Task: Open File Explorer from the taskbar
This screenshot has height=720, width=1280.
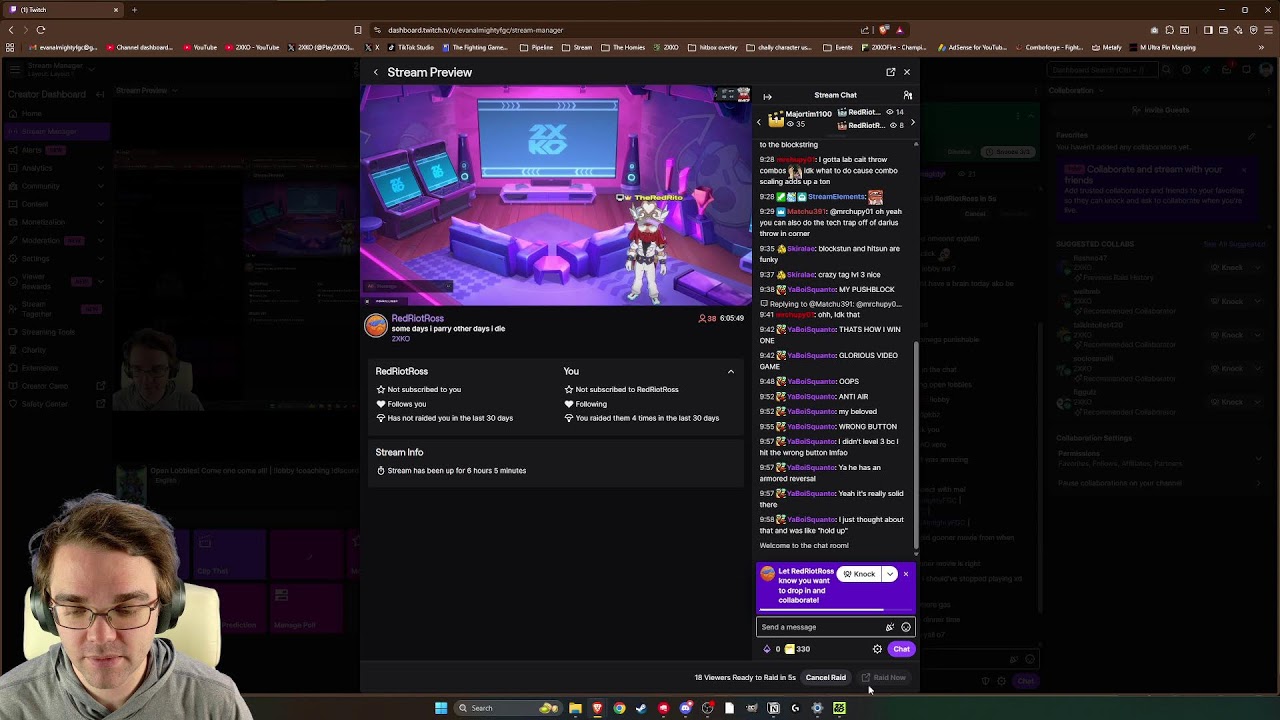Action: (x=575, y=708)
